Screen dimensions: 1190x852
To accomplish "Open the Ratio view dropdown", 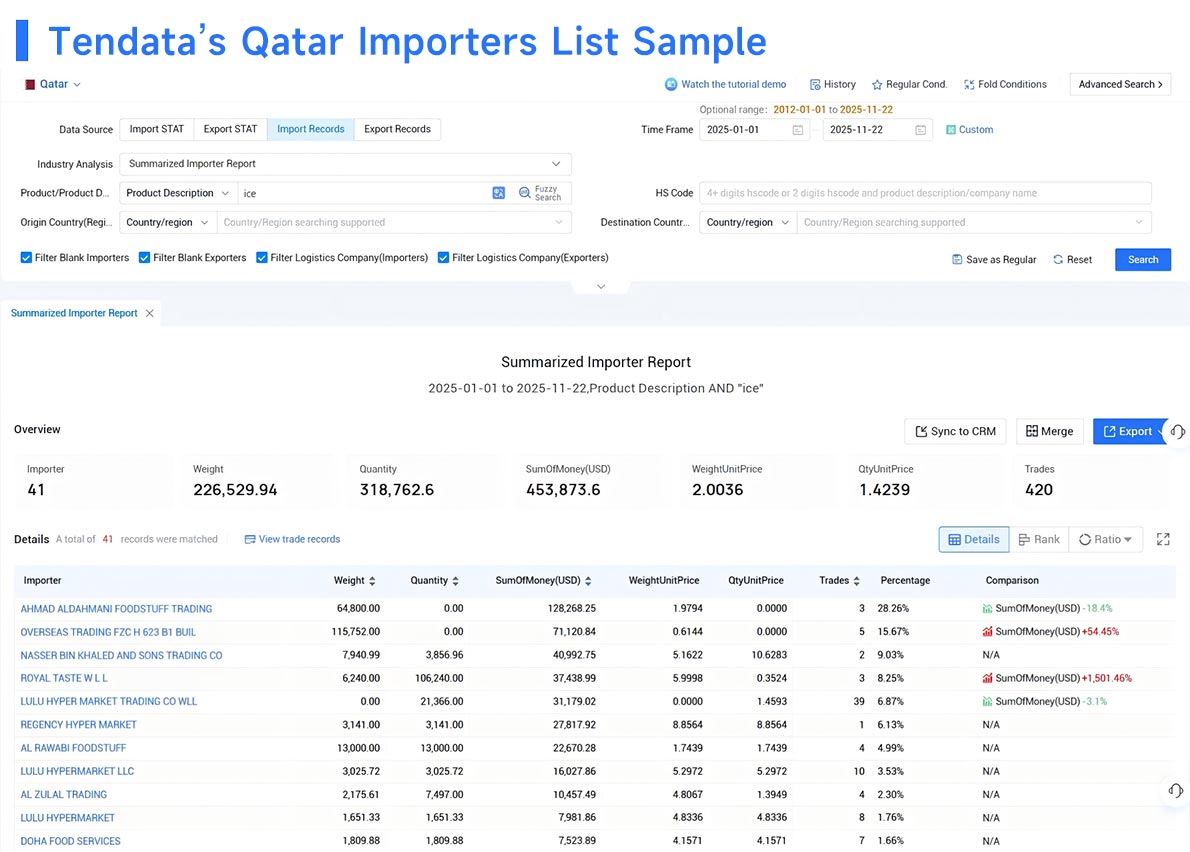I will coord(1106,539).
